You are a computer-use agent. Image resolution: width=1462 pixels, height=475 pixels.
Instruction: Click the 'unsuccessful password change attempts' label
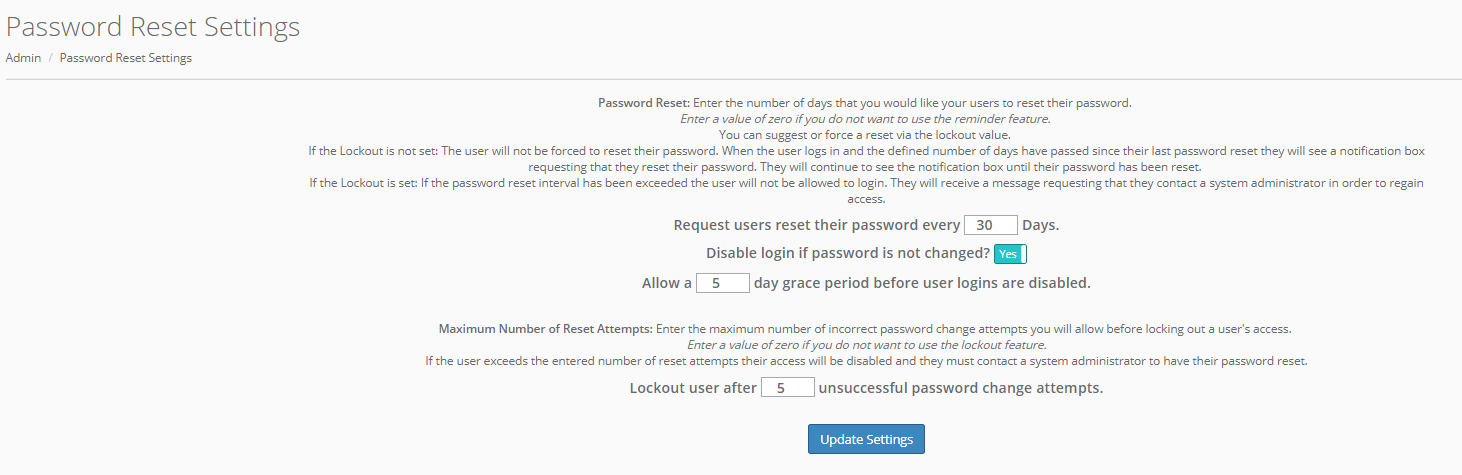(960, 388)
